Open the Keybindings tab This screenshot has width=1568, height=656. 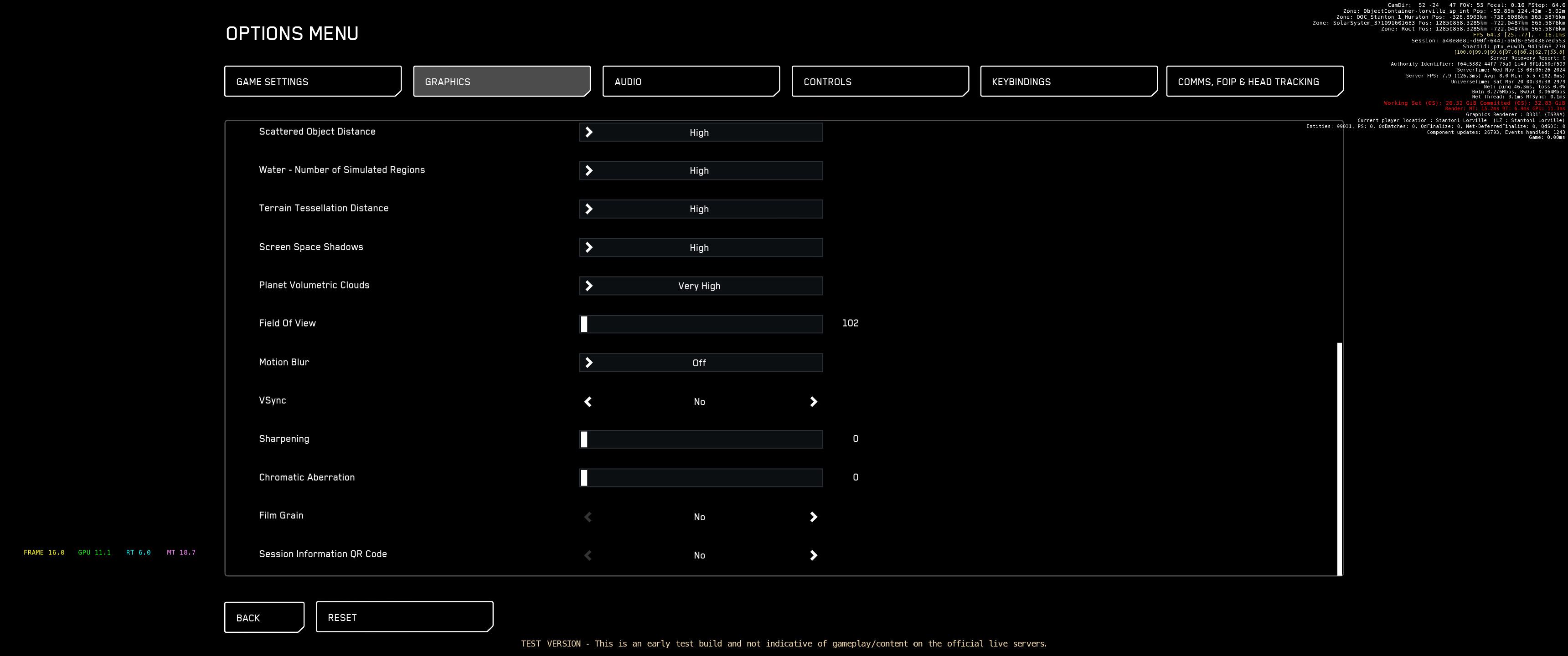pyautogui.click(x=1068, y=82)
